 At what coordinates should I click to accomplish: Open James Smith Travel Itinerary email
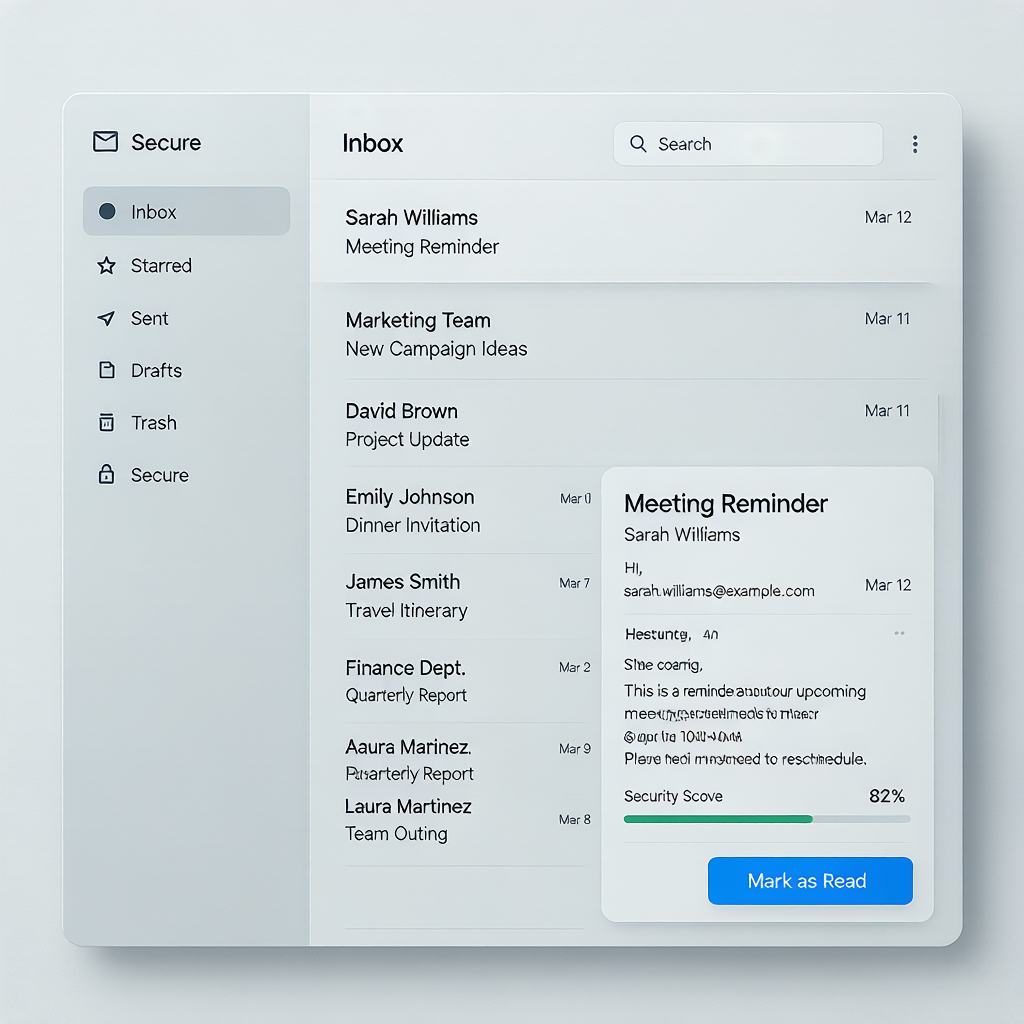(468, 596)
